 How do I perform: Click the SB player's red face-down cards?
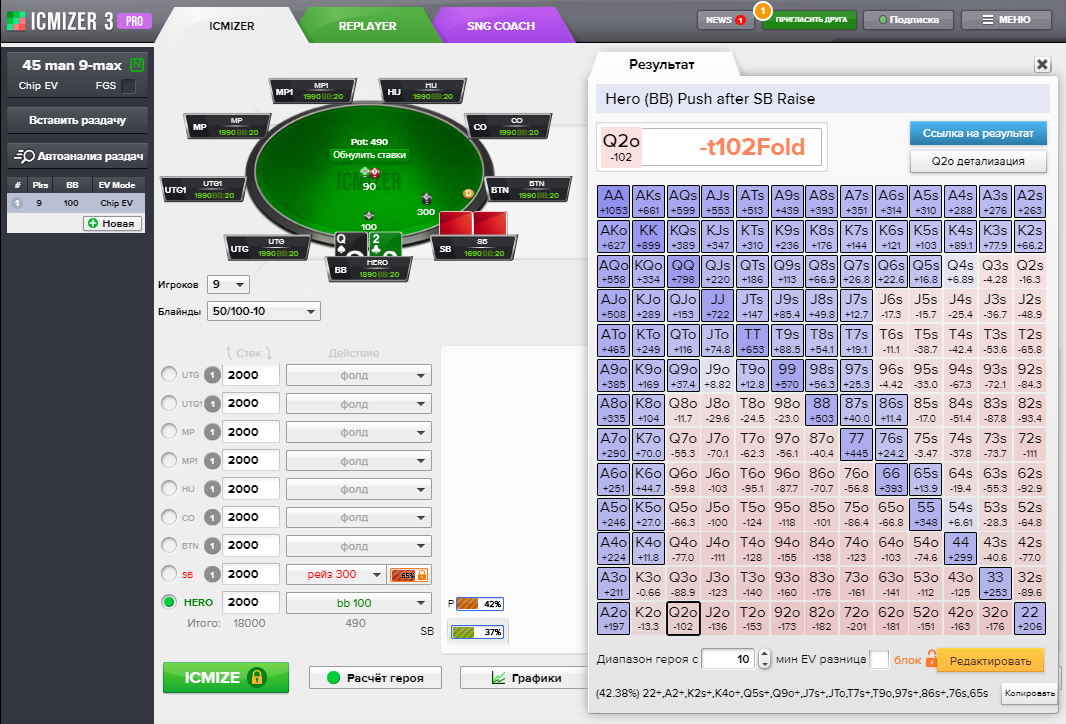pyautogui.click(x=472, y=224)
